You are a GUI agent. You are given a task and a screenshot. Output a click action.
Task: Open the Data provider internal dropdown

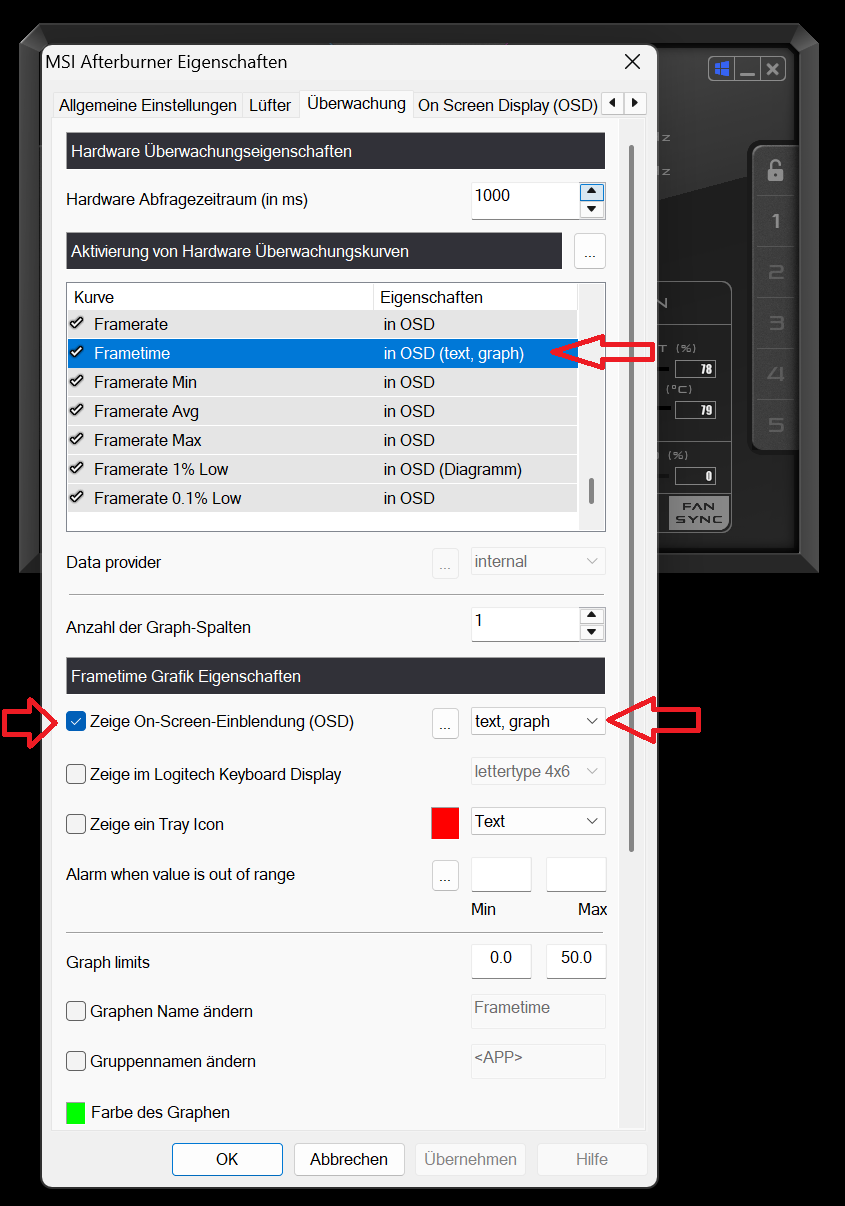pyautogui.click(x=538, y=561)
